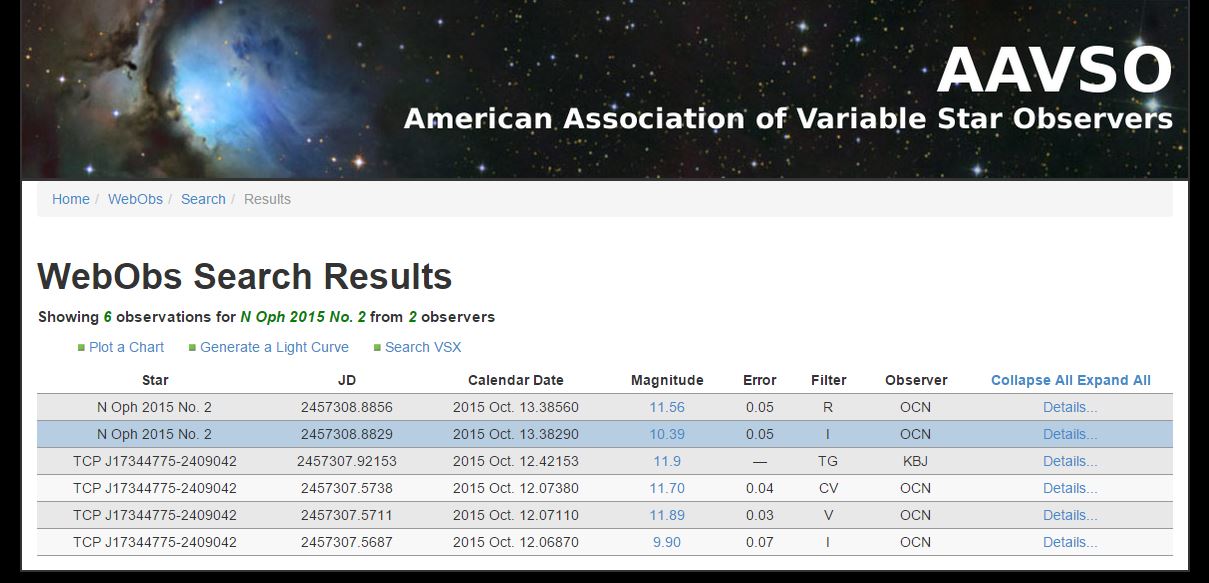Screen dimensions: 1209x583
Task: Click date 2015 Oct. 12.42153
Action: click(516, 461)
